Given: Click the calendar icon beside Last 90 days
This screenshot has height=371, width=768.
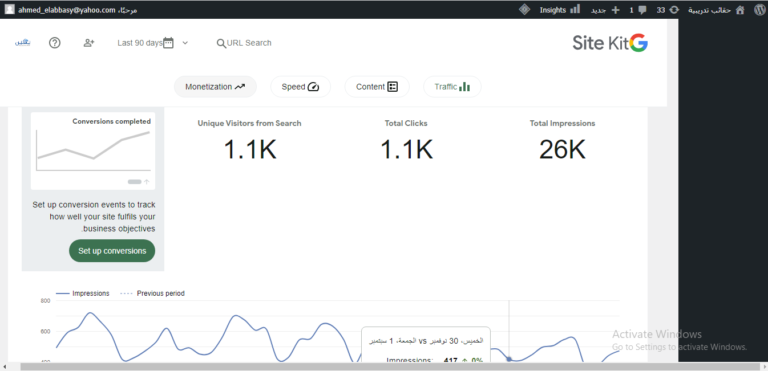Looking at the screenshot, I should (168, 43).
